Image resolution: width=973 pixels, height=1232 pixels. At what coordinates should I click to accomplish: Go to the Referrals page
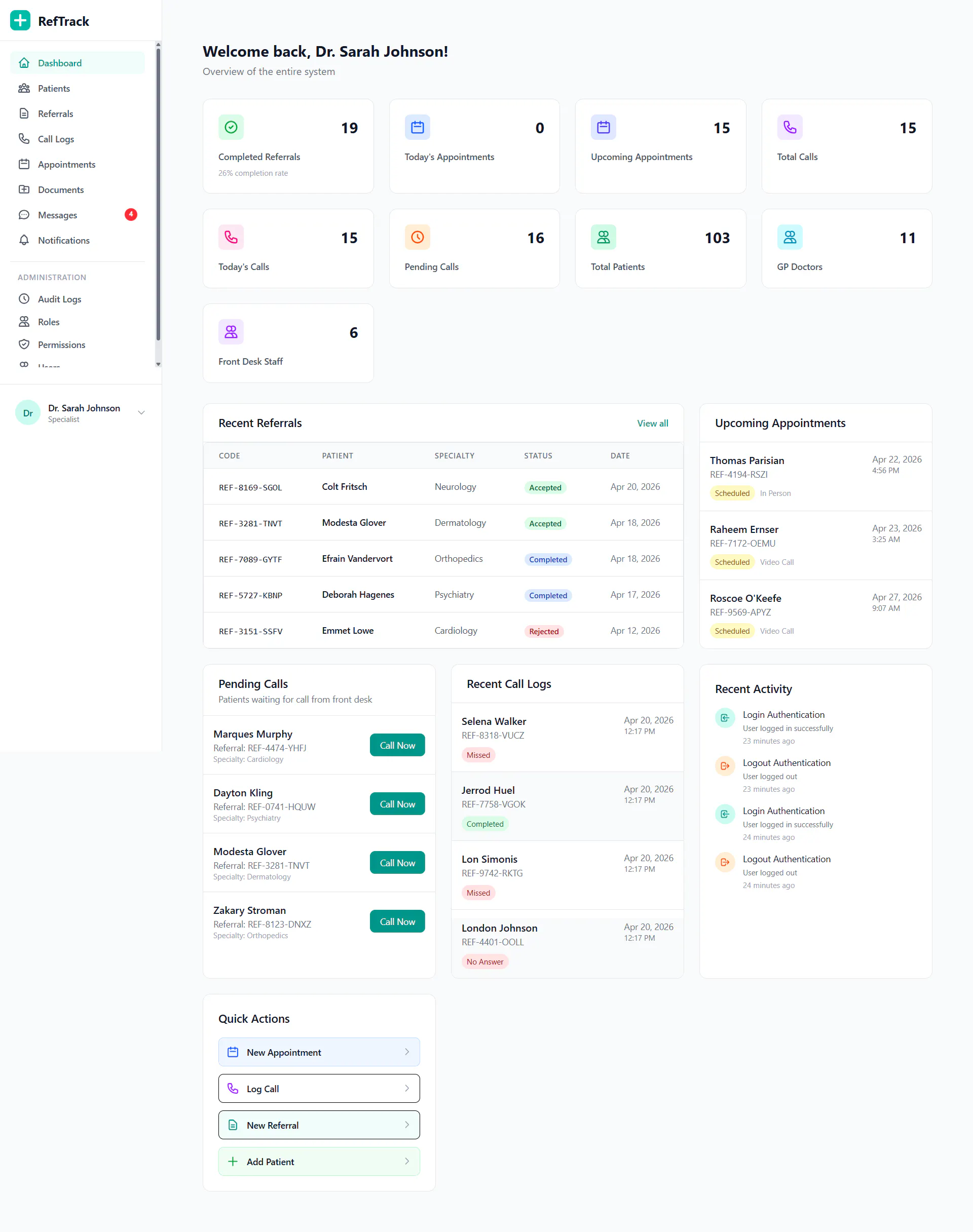(x=78, y=114)
